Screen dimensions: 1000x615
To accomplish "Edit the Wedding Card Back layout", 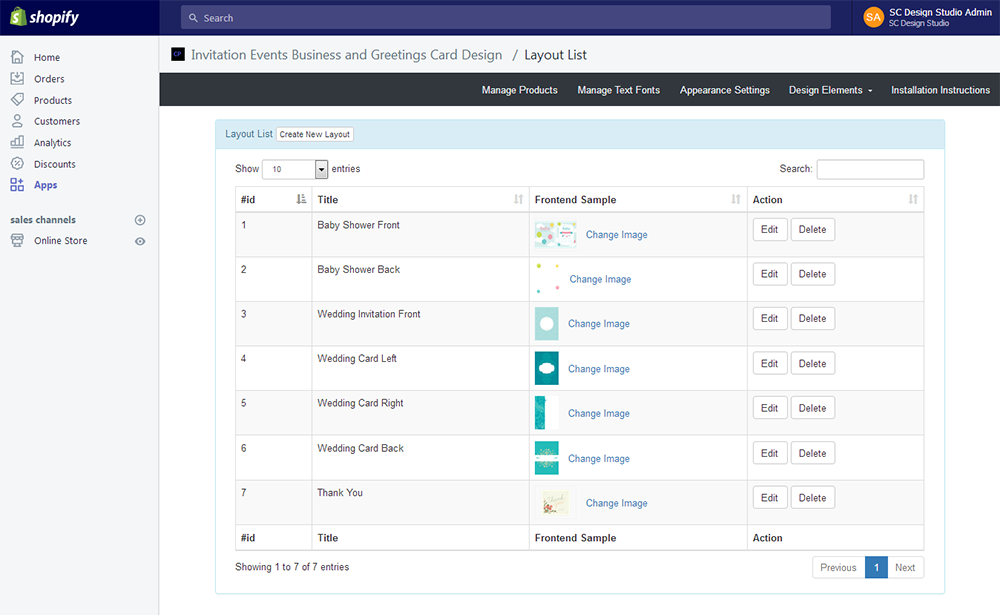I will tap(770, 453).
